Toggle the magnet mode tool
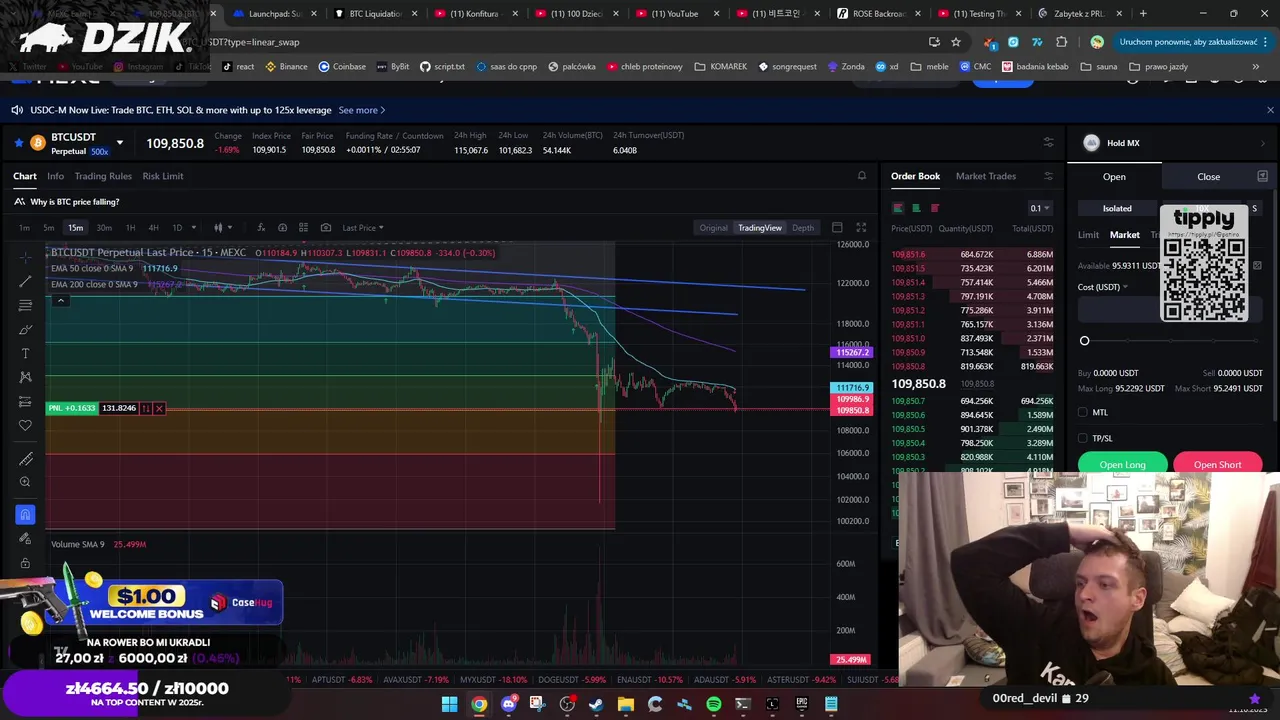 [25, 515]
